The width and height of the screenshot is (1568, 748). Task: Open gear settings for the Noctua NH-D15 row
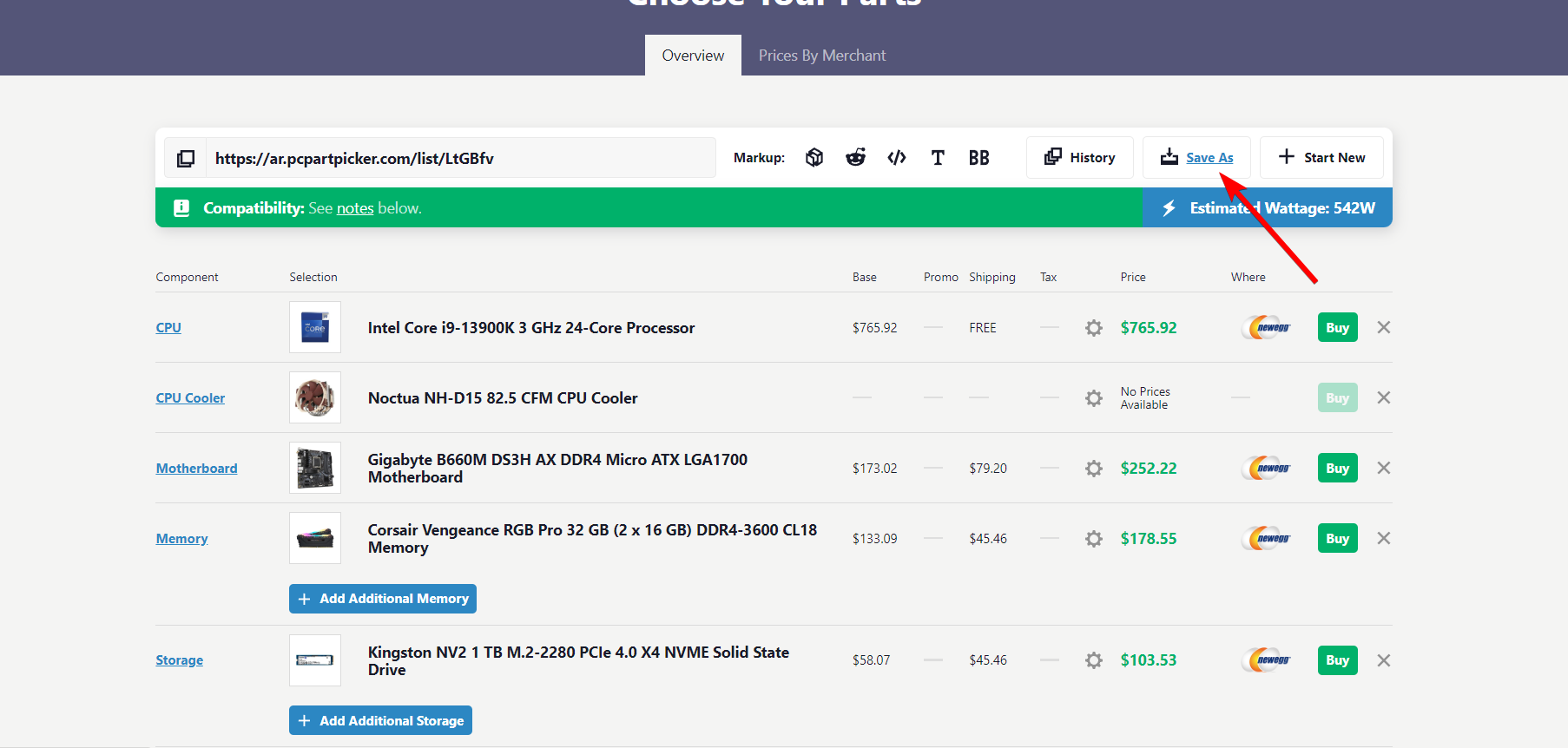tap(1094, 398)
